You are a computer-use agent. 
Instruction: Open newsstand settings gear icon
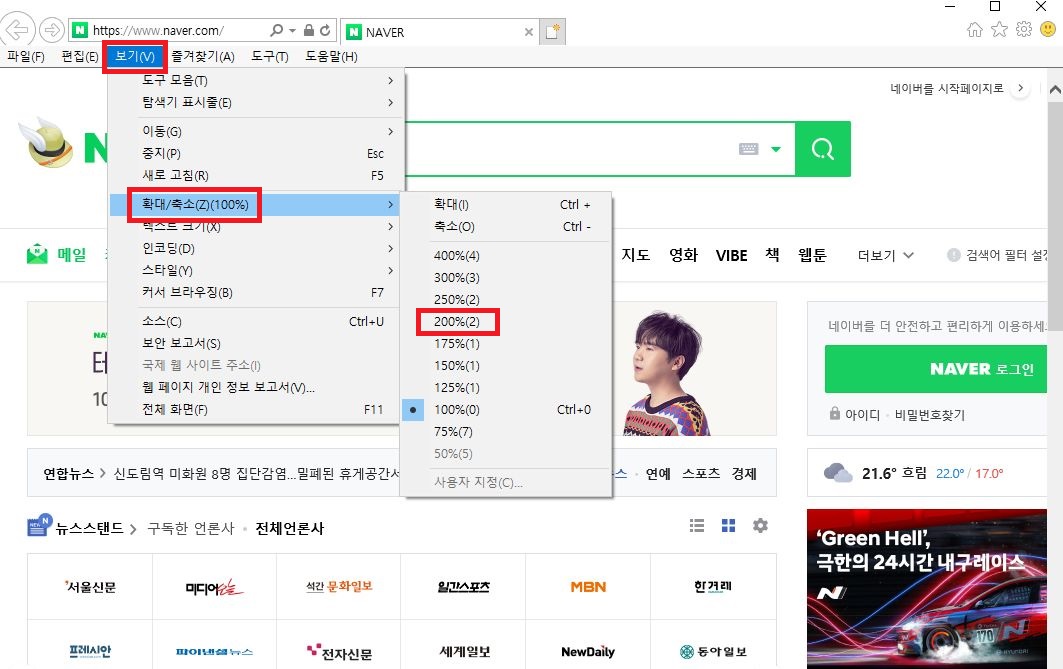click(x=761, y=525)
